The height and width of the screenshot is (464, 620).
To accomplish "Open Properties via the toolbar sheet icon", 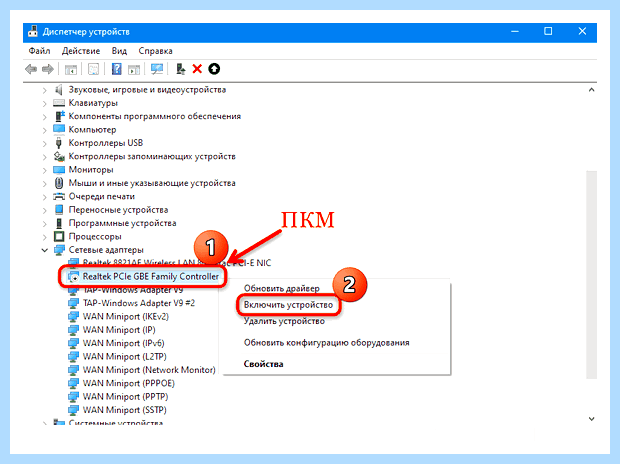I will (93, 69).
